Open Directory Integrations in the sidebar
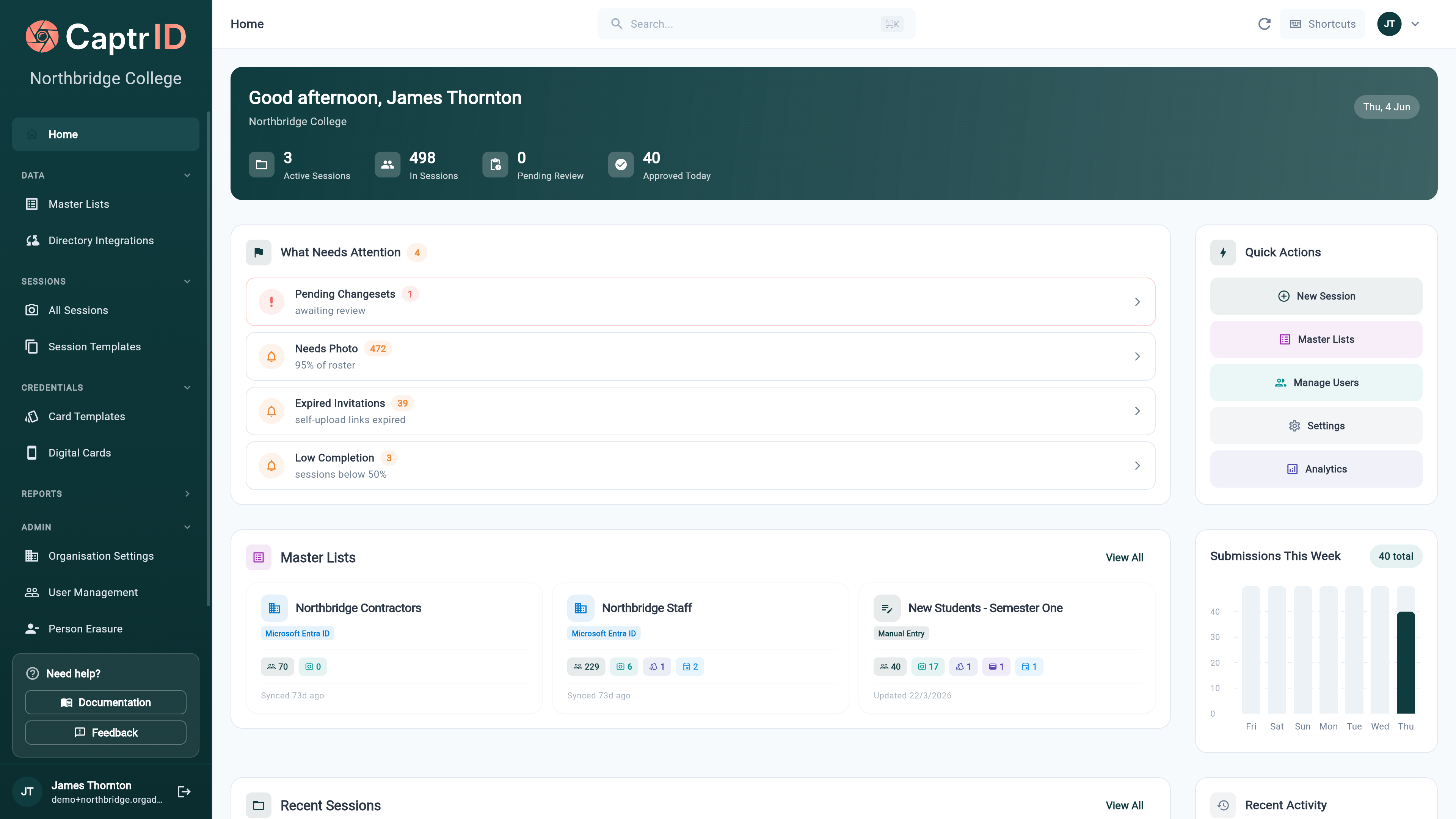Image resolution: width=1456 pixels, height=819 pixels. coord(106,241)
